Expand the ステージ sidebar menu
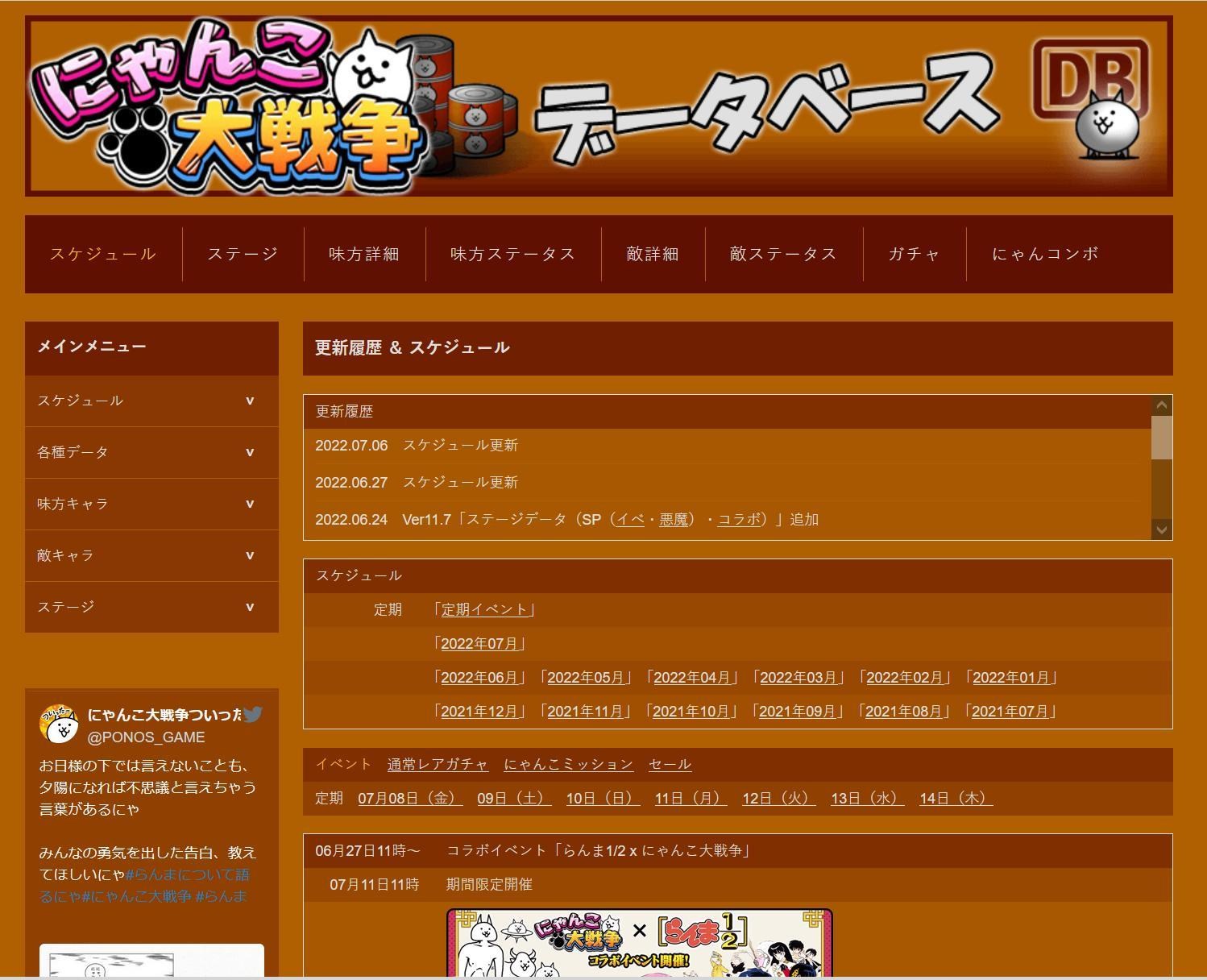This screenshot has width=1207, height=980. [x=151, y=607]
